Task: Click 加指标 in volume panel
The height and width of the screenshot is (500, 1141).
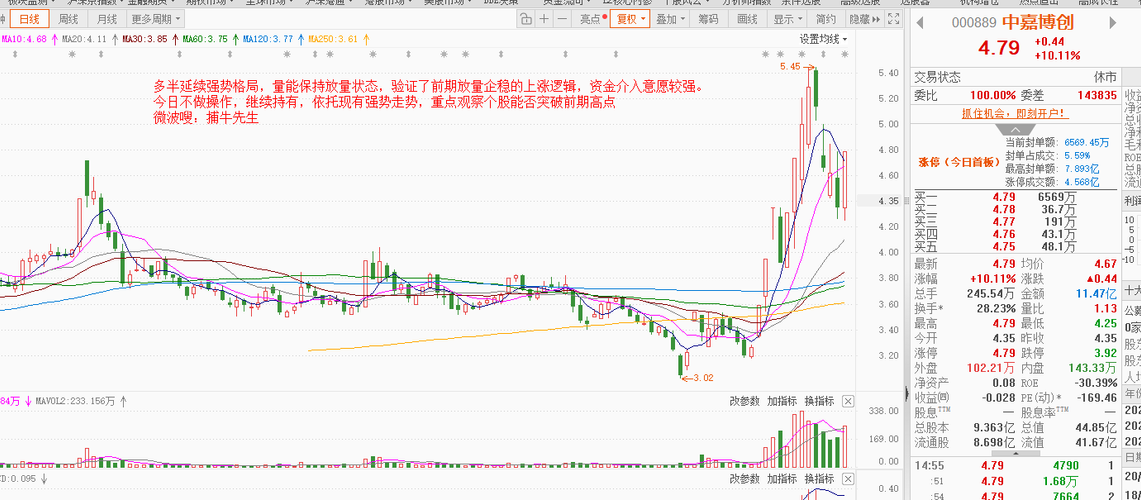Action: click(782, 401)
